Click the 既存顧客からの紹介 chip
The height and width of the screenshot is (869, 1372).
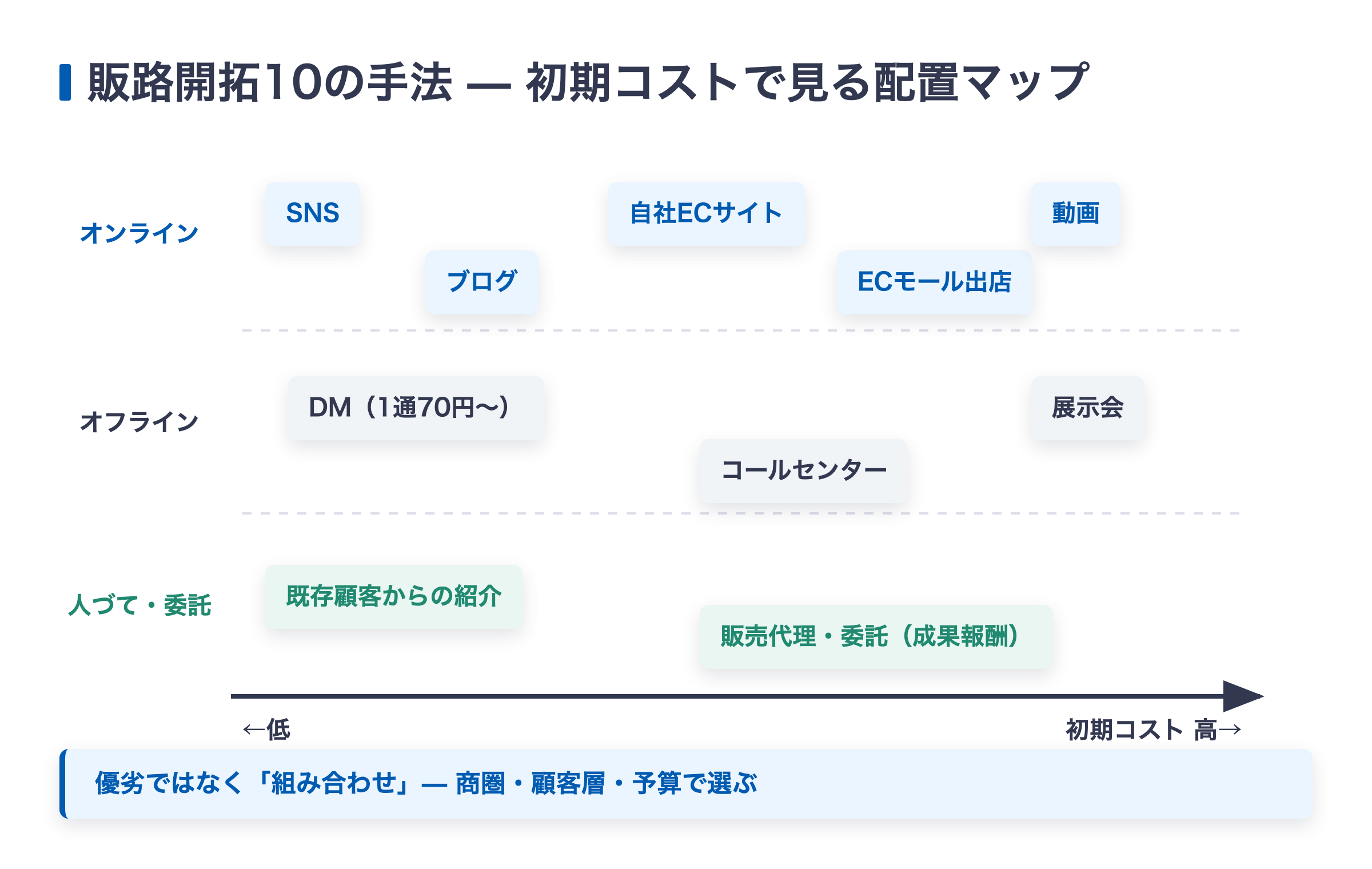pos(394,597)
